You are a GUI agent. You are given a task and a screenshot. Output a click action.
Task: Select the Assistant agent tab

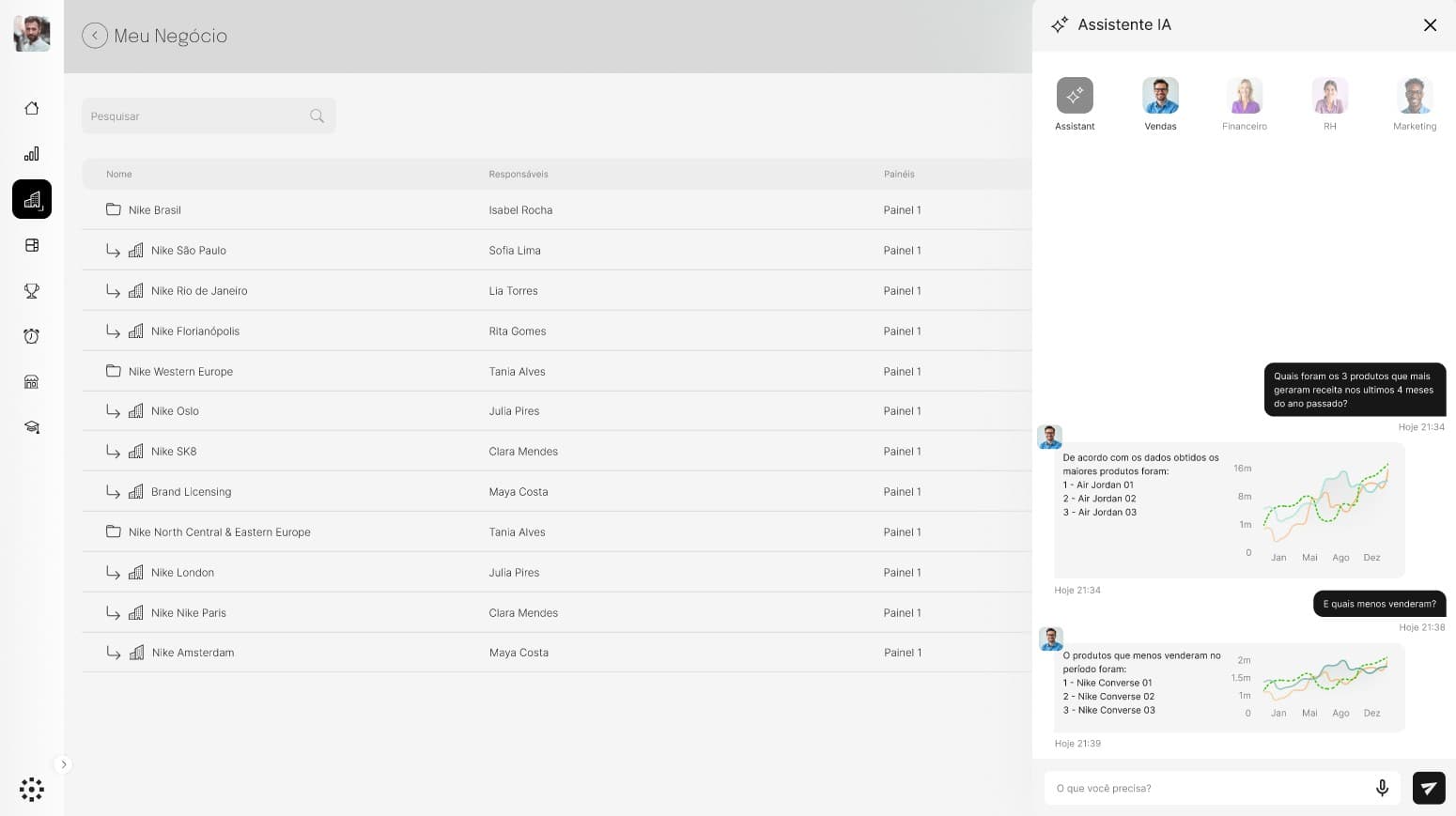1075,104
